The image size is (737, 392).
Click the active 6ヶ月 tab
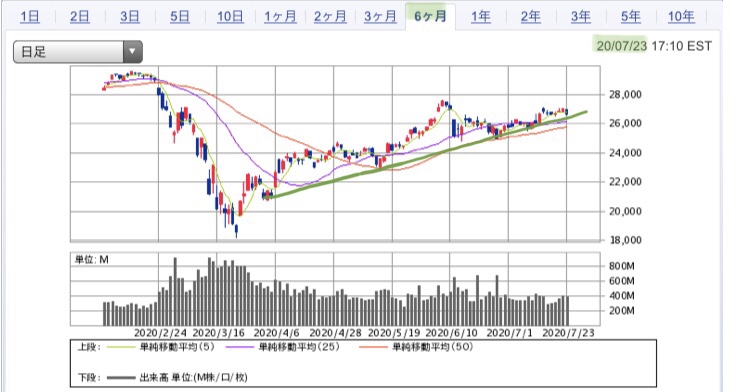point(430,17)
